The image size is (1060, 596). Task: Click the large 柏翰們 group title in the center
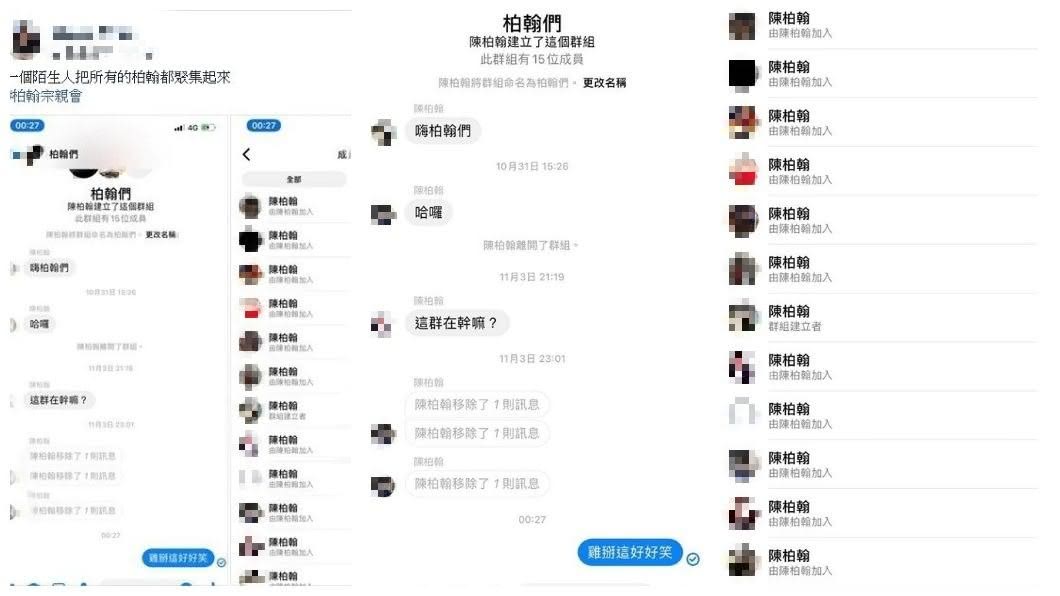click(532, 24)
